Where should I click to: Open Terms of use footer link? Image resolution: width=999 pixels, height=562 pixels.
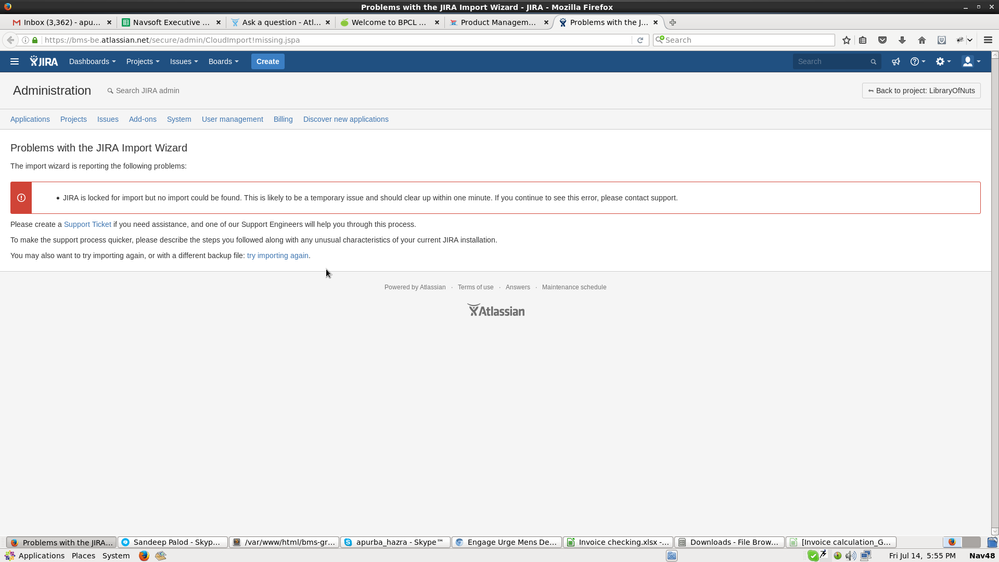click(475, 287)
